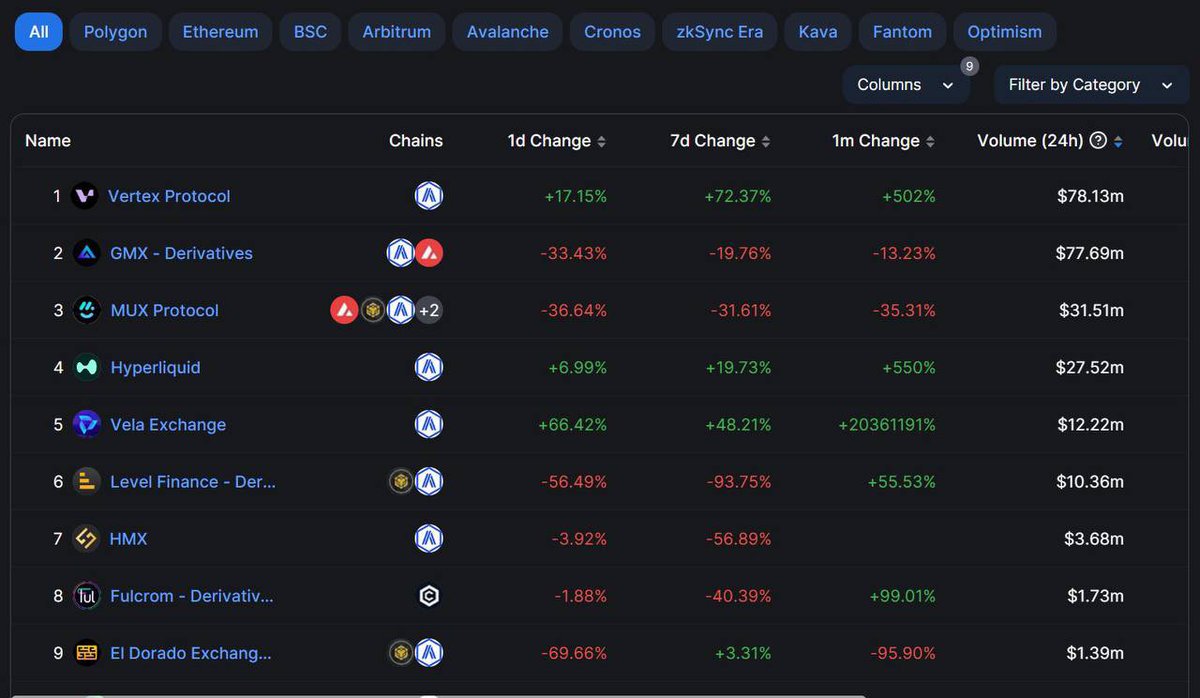Open the Vertex Protocol link
The image size is (1200, 698).
169,196
